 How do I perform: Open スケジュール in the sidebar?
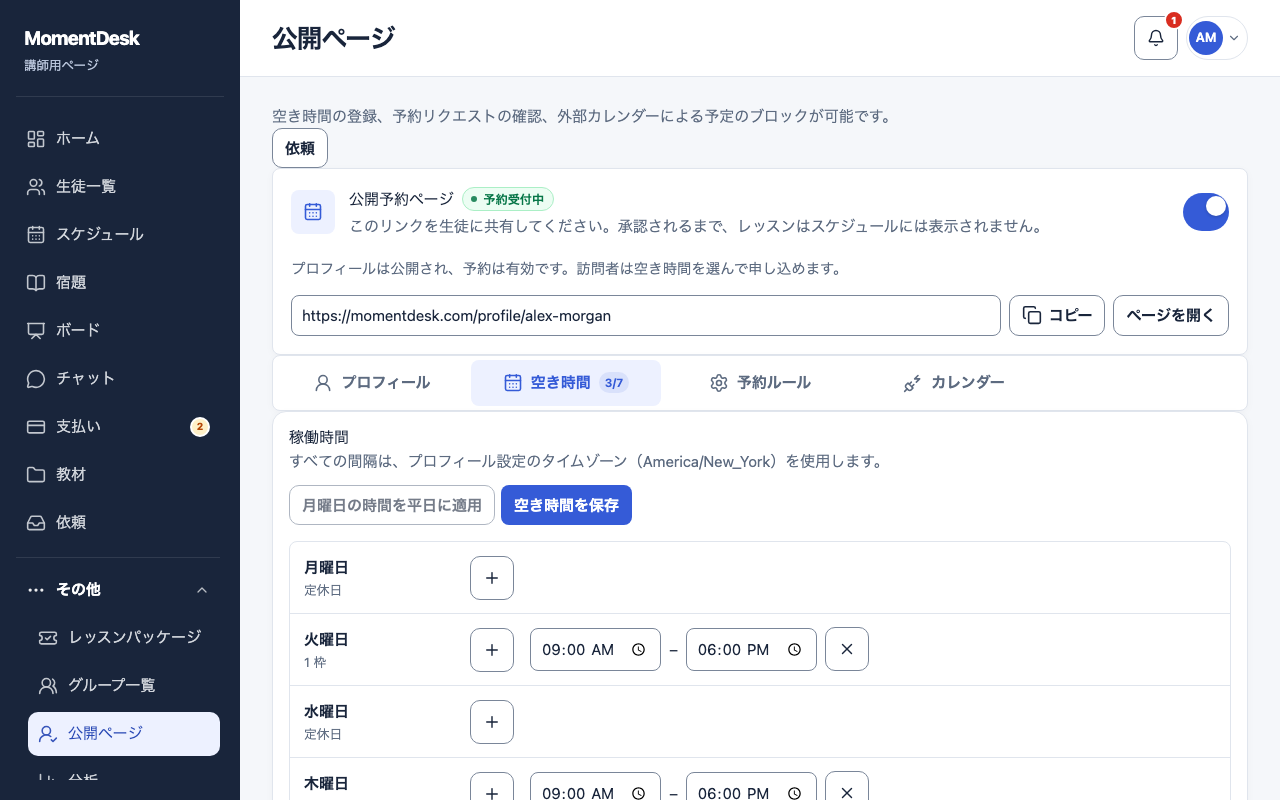click(x=120, y=234)
